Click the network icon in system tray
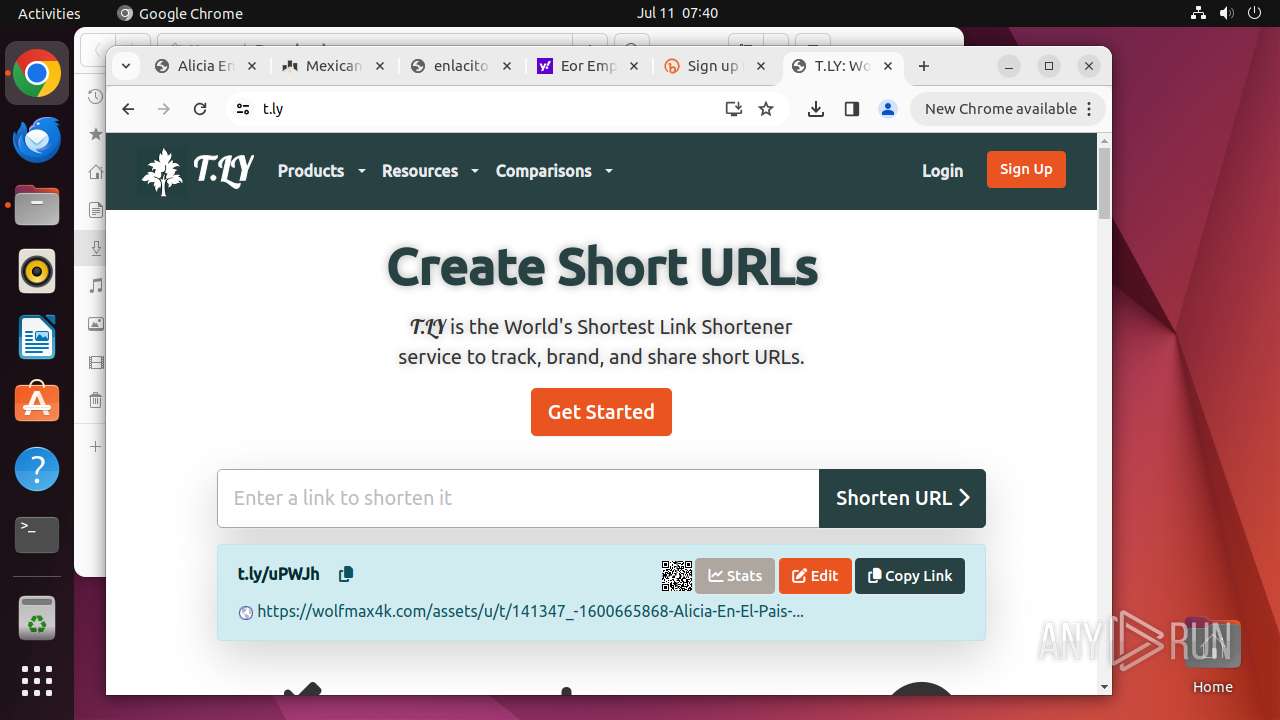1280x720 pixels. (1199, 13)
